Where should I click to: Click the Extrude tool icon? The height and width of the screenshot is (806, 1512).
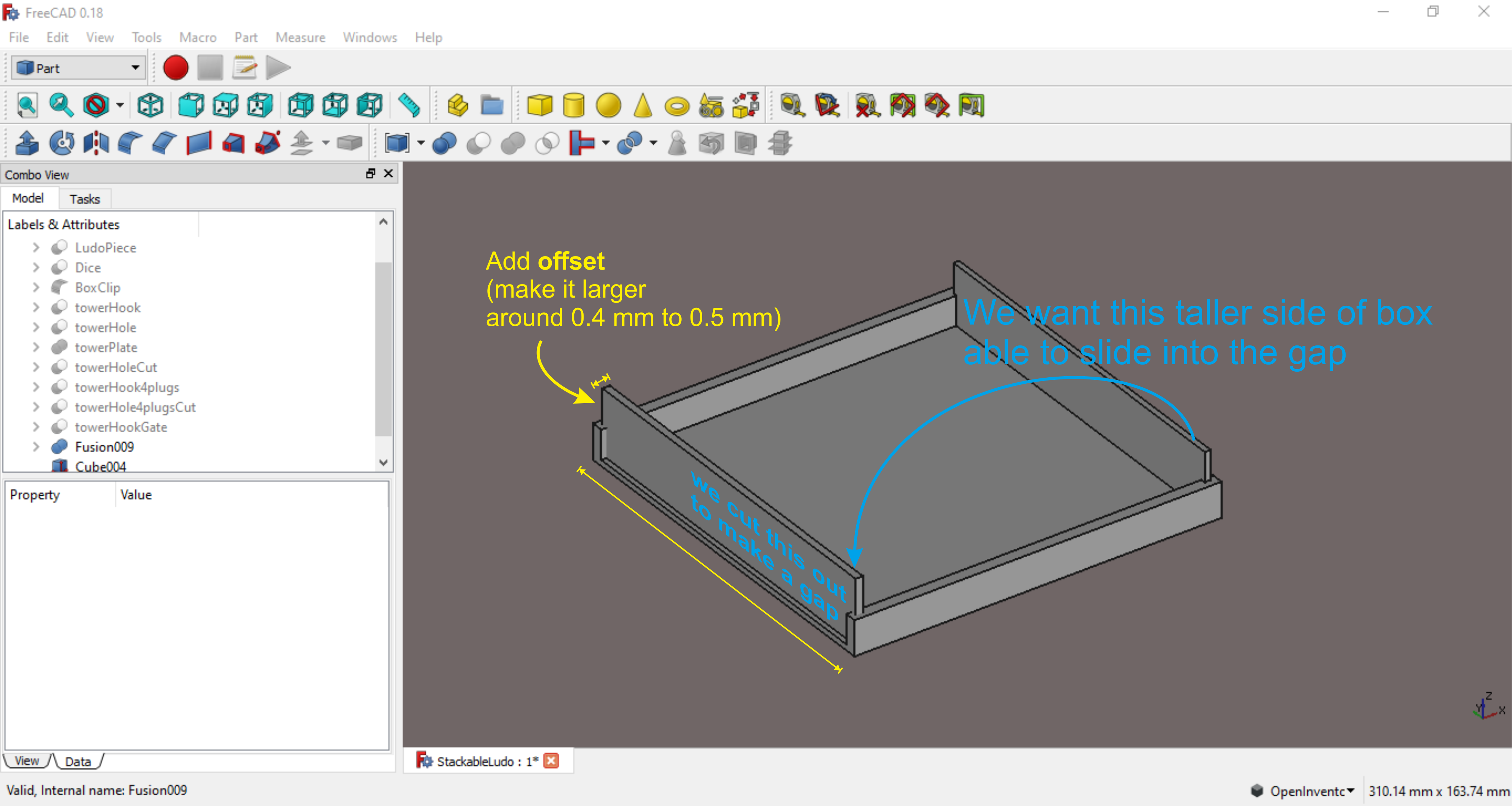coord(27,143)
